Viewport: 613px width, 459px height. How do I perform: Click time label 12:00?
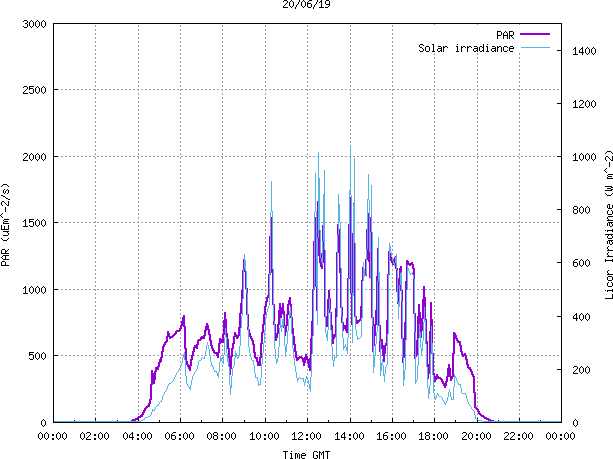click(x=306, y=436)
